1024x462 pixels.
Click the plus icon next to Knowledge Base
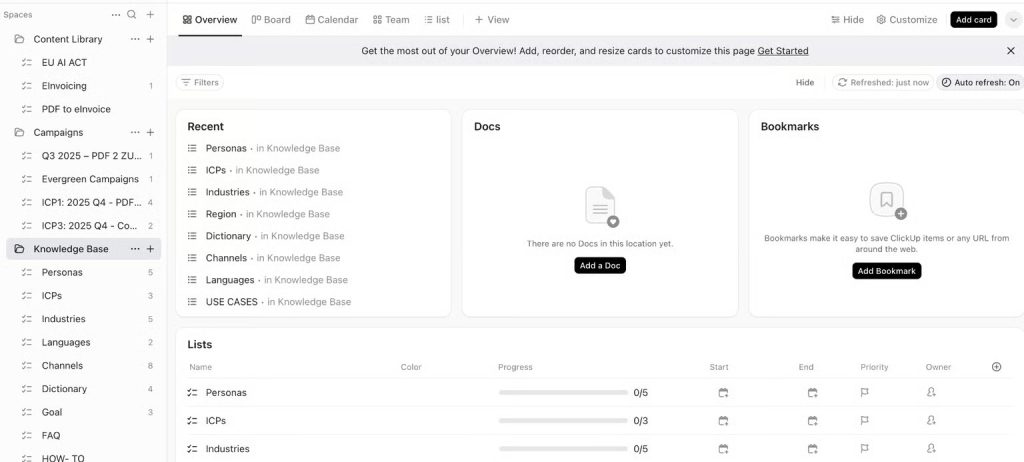pyautogui.click(x=150, y=249)
